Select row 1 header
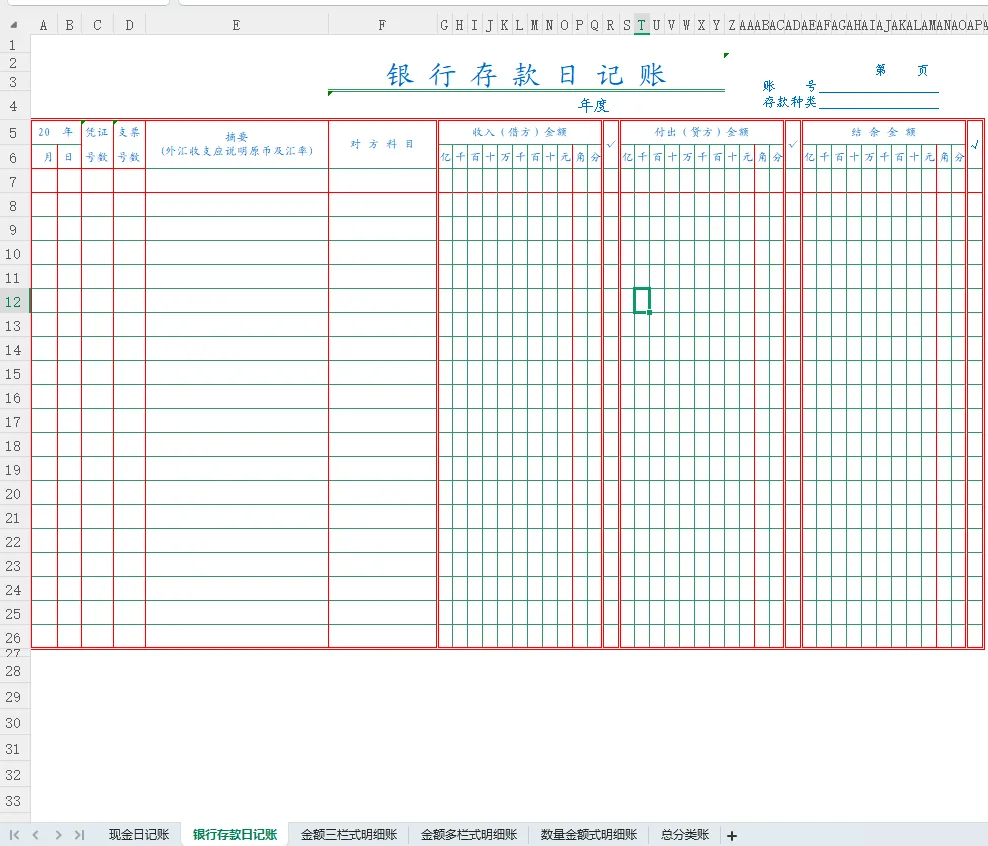The width and height of the screenshot is (988, 846). (x=13, y=45)
